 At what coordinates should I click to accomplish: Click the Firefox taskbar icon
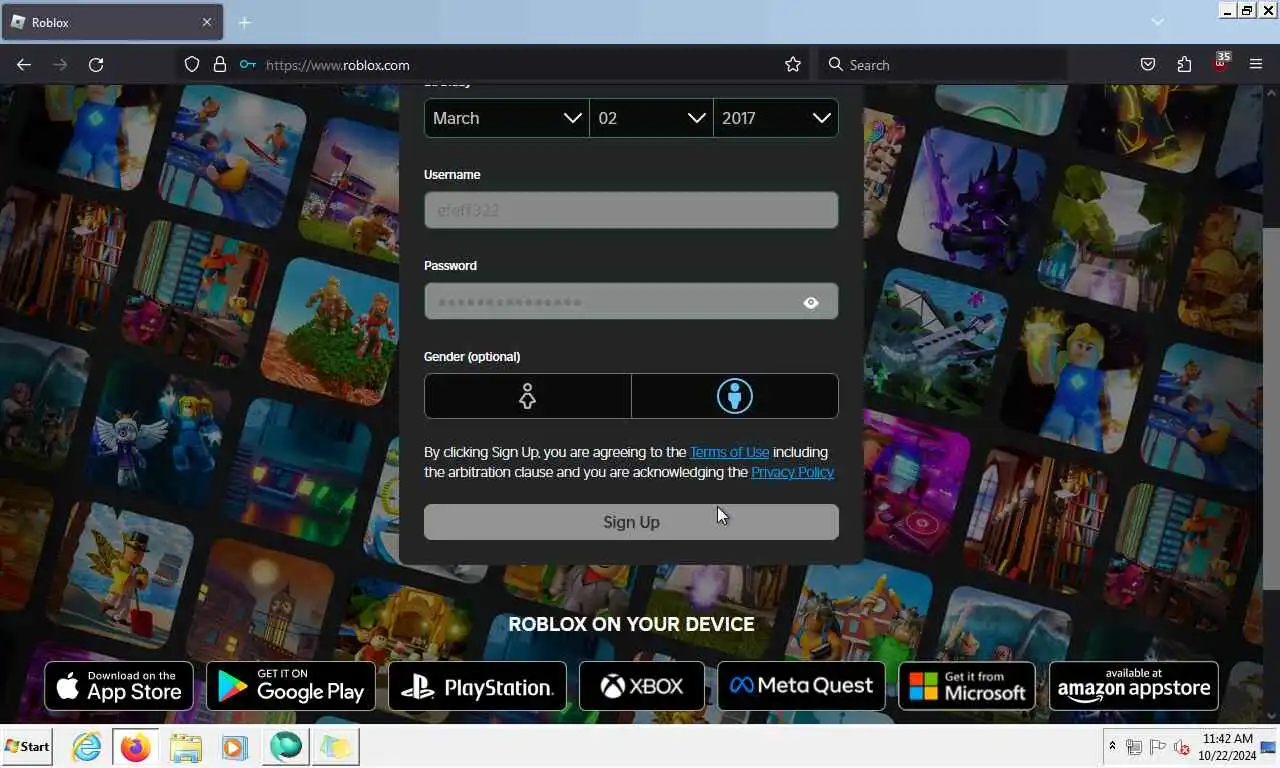136,747
